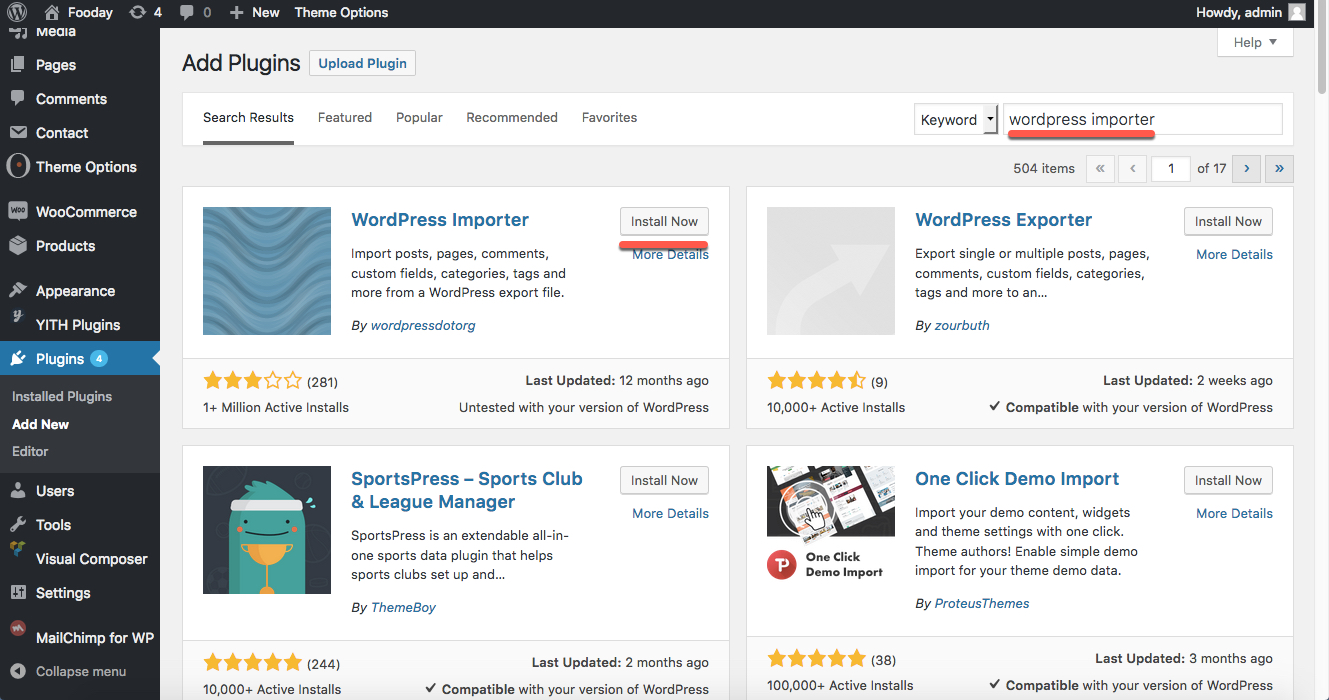Open Theme Options in admin bar
Viewport: 1329px width, 700px height.
[341, 12]
